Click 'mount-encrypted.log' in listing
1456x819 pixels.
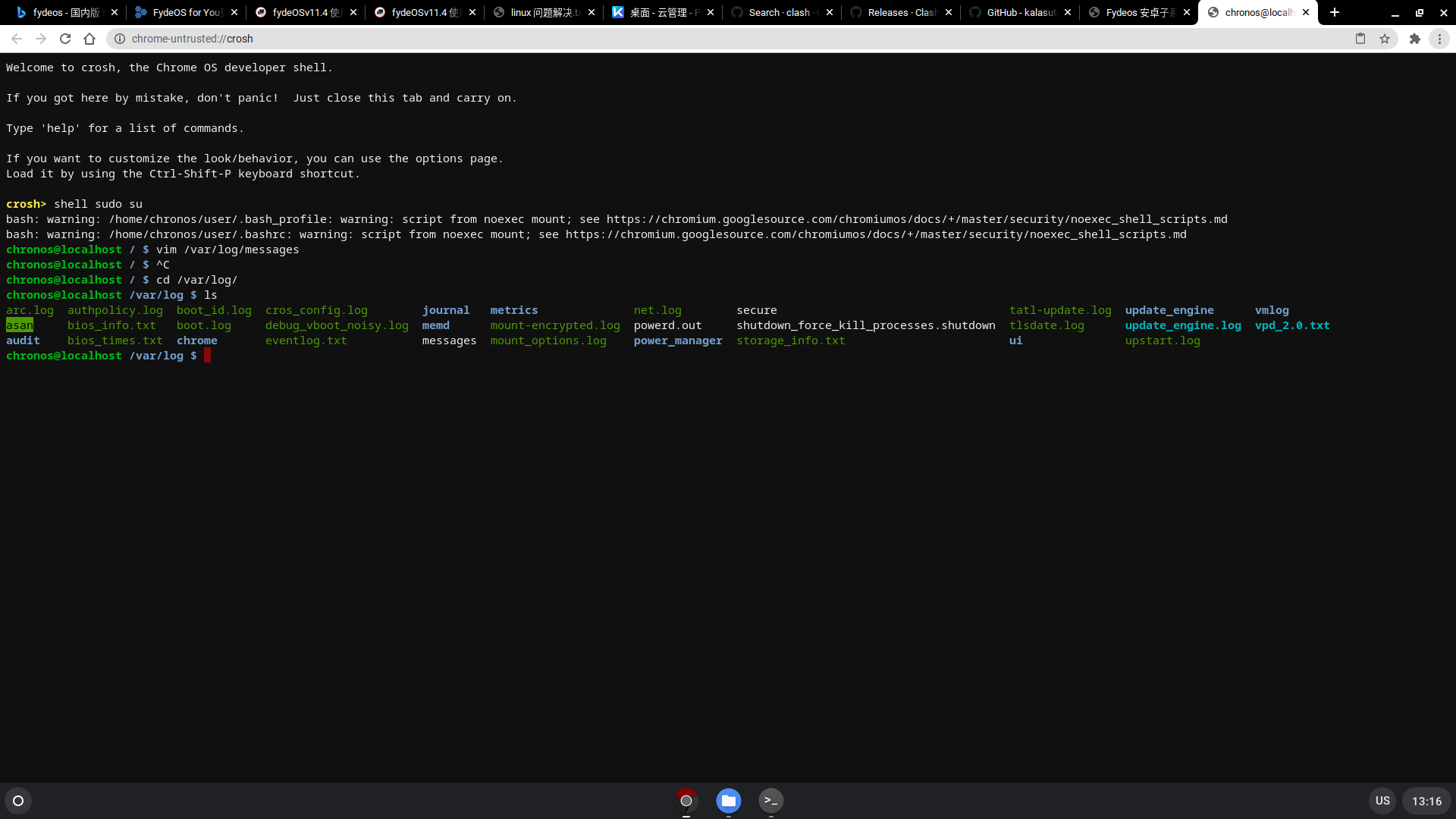555,325
